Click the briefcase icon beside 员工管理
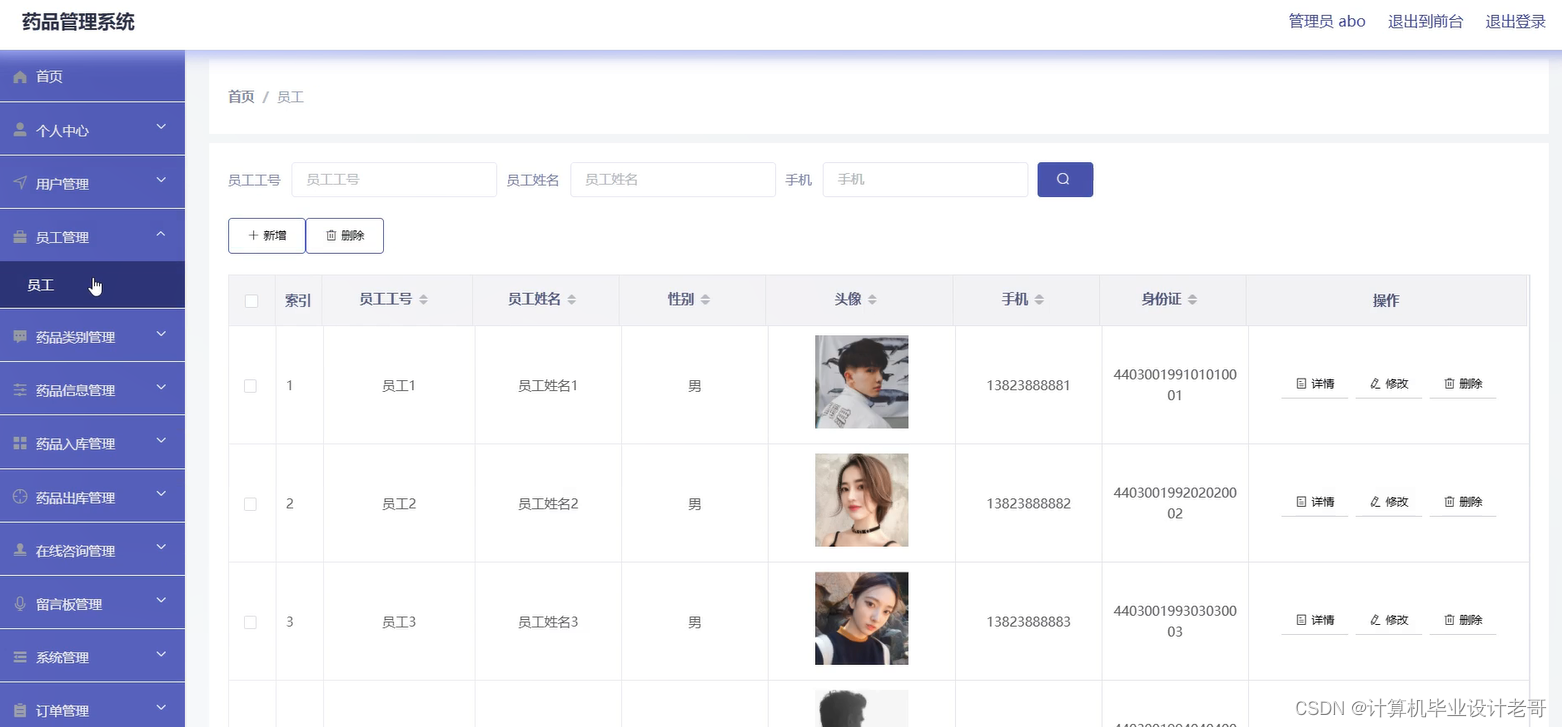1562x727 pixels. [20, 237]
